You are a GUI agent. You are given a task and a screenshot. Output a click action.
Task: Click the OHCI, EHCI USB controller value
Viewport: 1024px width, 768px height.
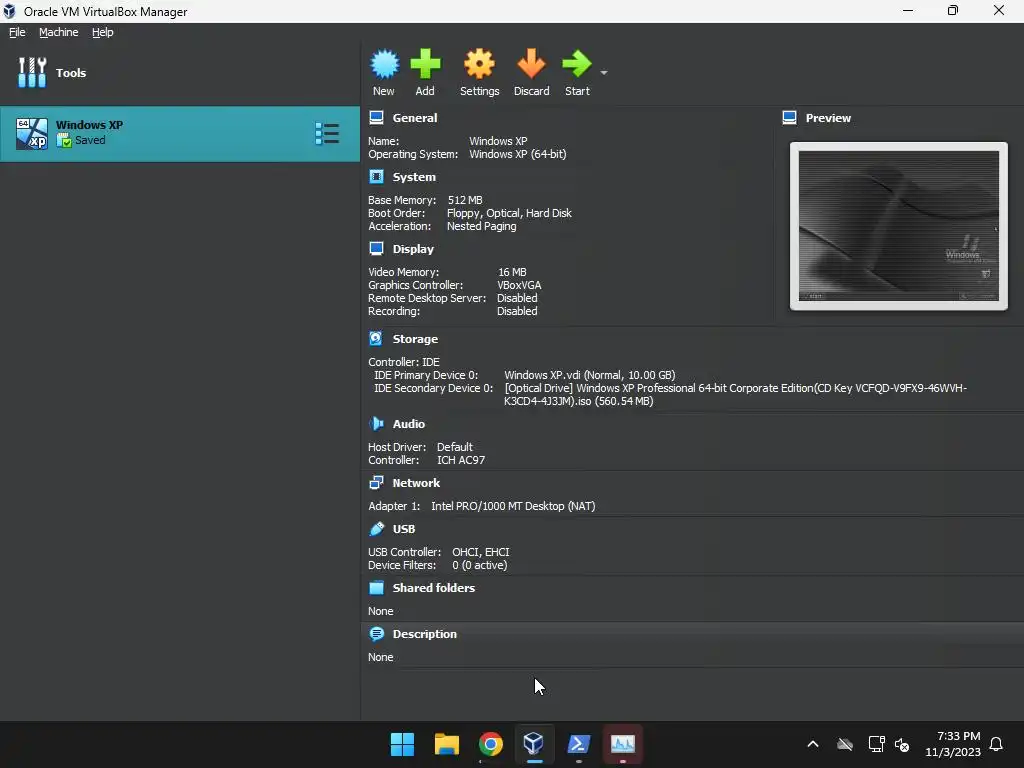coord(481,552)
